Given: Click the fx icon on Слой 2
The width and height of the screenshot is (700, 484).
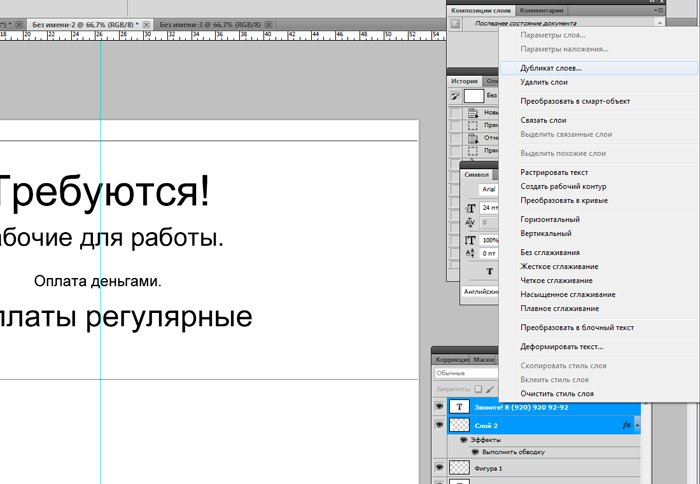Looking at the screenshot, I should [x=627, y=425].
